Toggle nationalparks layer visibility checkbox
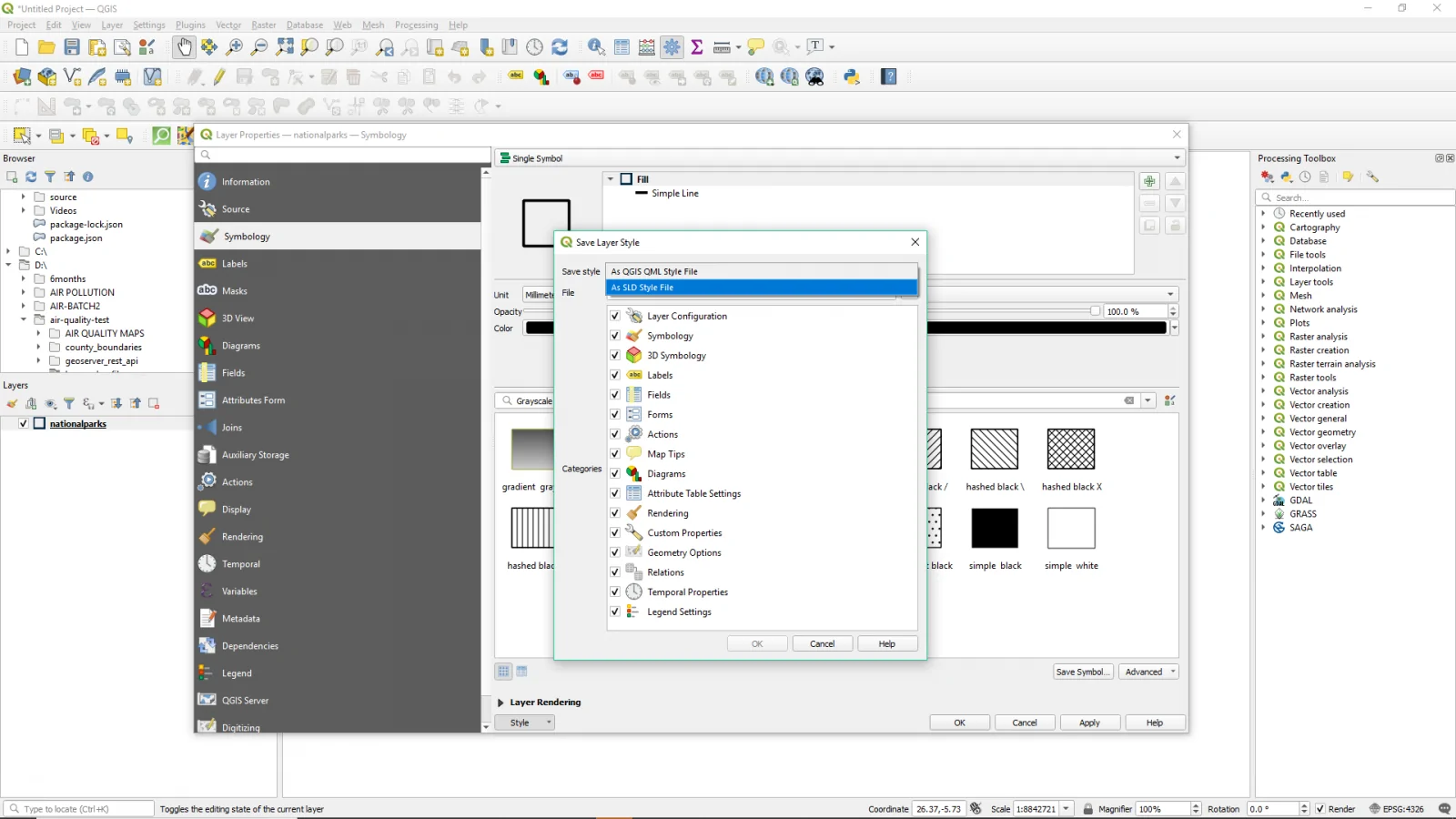 (x=24, y=423)
